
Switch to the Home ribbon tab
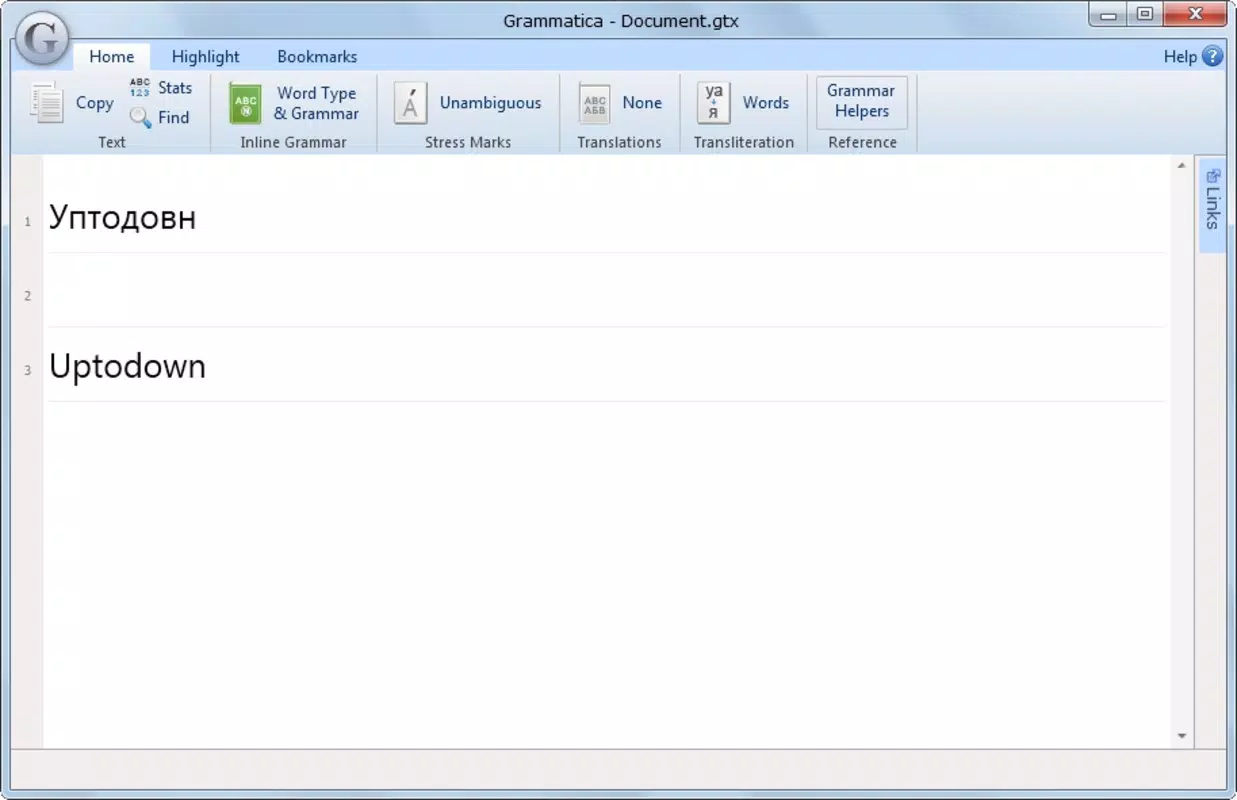(111, 56)
